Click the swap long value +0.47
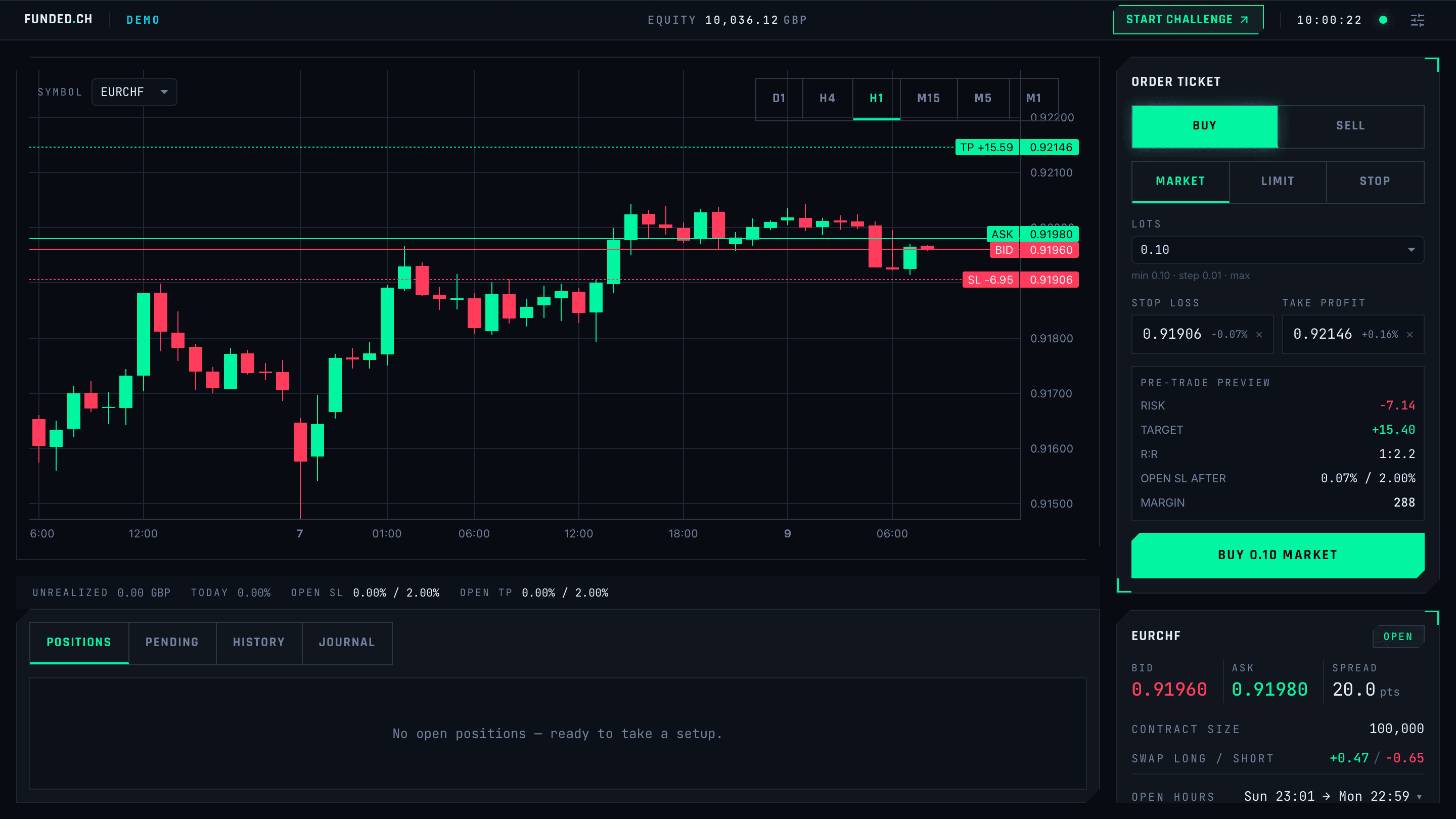The image size is (1456, 819). point(1349,758)
